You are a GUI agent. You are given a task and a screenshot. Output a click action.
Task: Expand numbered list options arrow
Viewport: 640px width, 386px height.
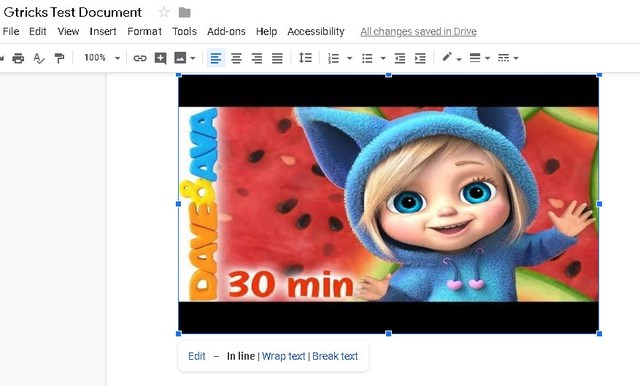point(349,58)
